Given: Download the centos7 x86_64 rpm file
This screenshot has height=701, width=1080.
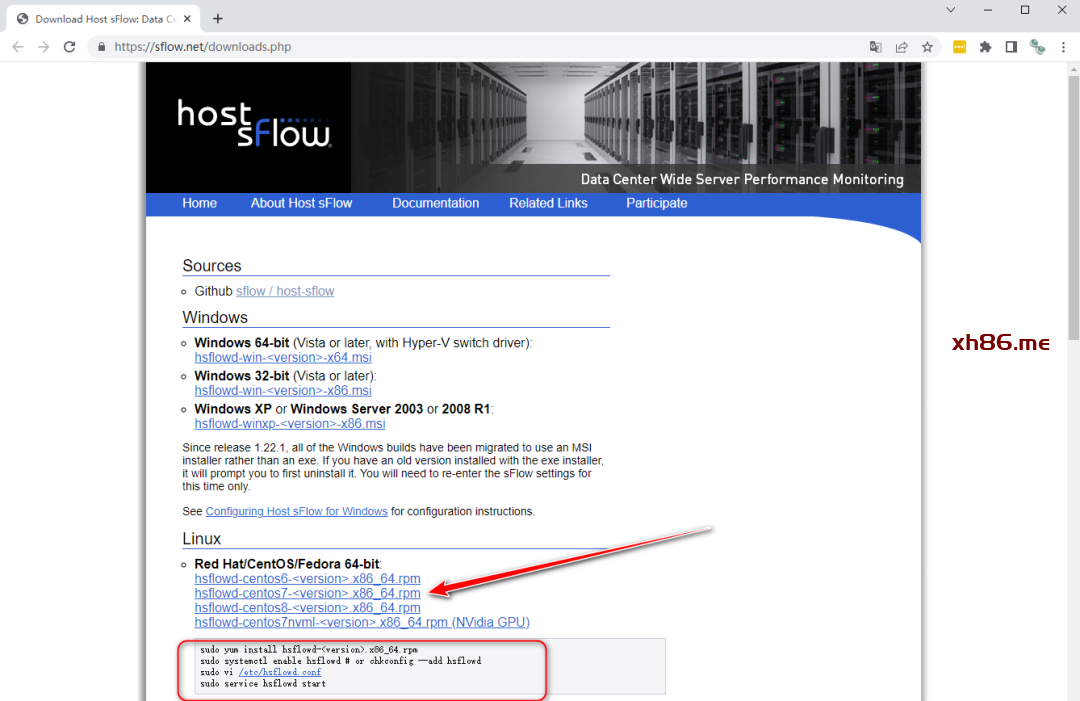Looking at the screenshot, I should point(307,593).
